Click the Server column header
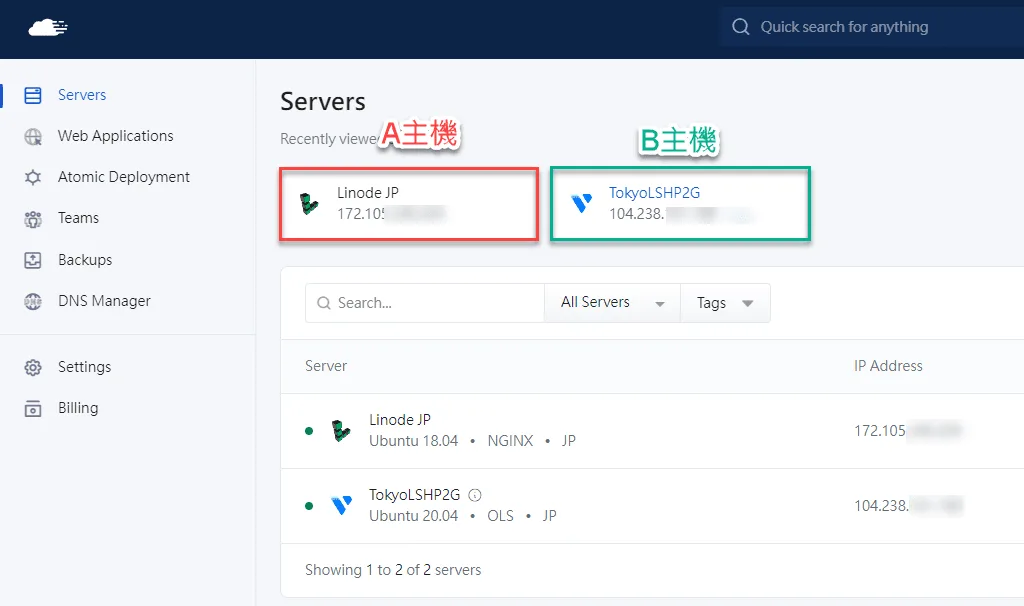The image size is (1024, 606). click(326, 366)
